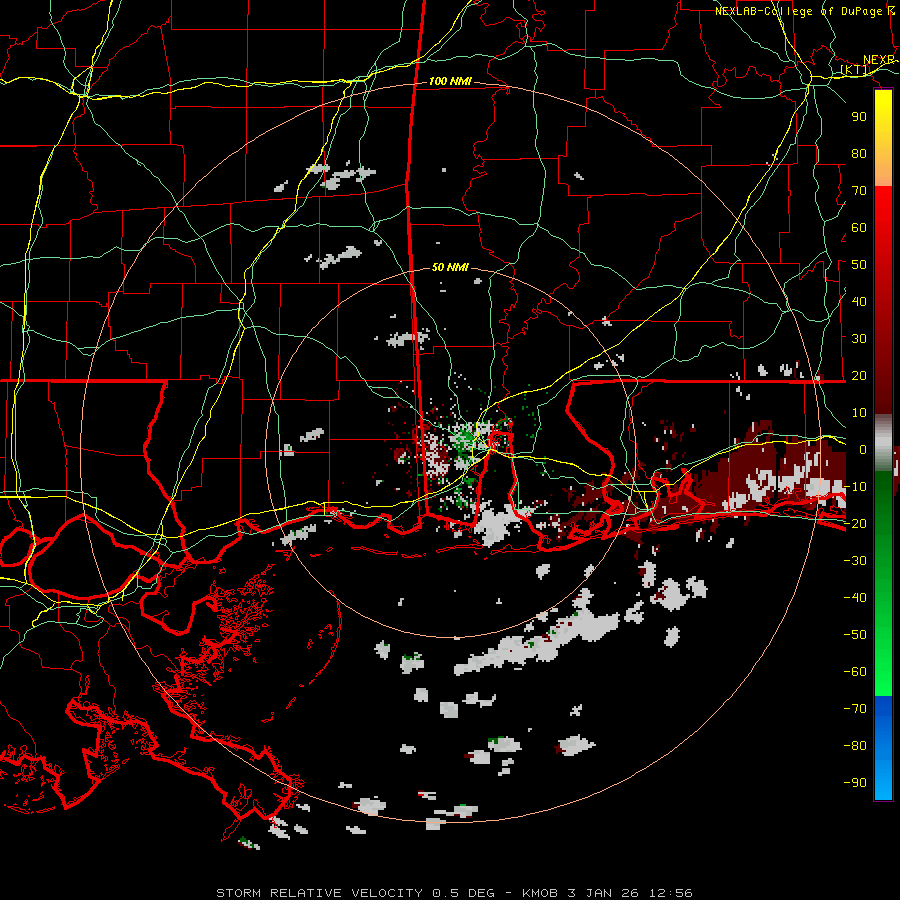Viewport: 900px width, 900px height.
Task: Click the STORM RELATIVE VELOCITY caption text
Action: click(x=319, y=893)
